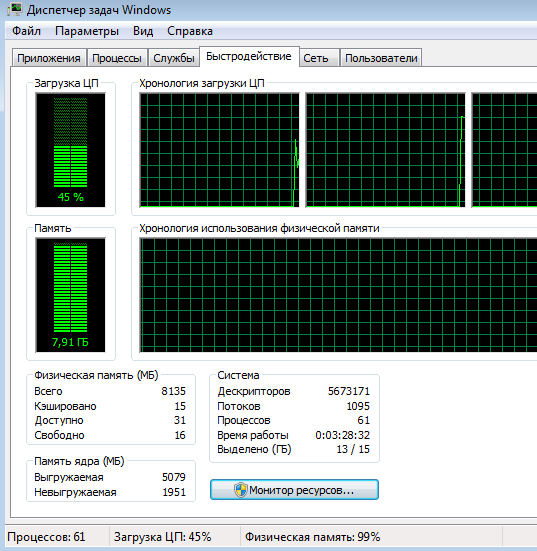Screen dimensions: 537x551
Task: Click the Физическая память (МБ) group label
Action: 96,375
